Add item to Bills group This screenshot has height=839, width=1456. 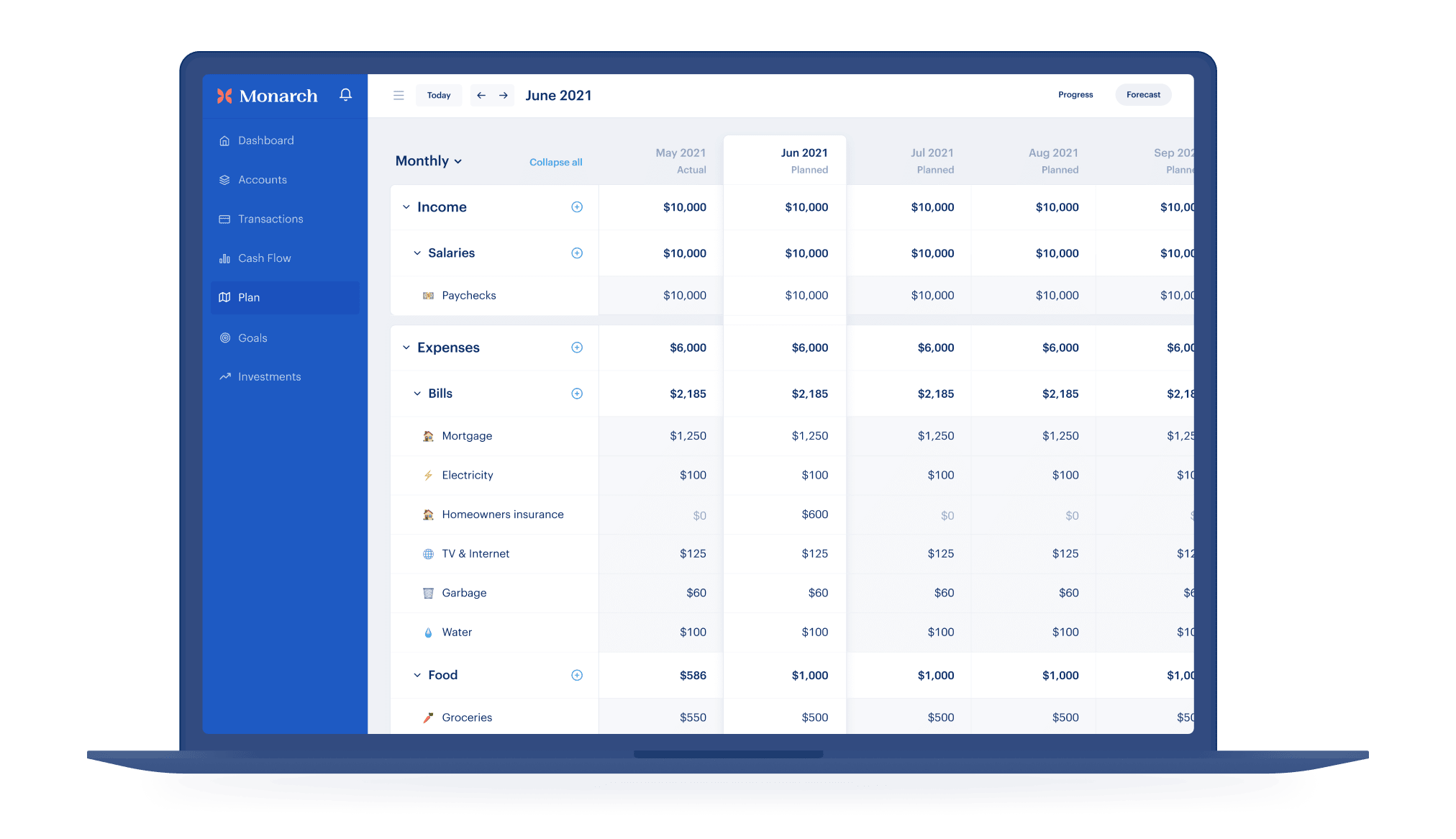[577, 394]
